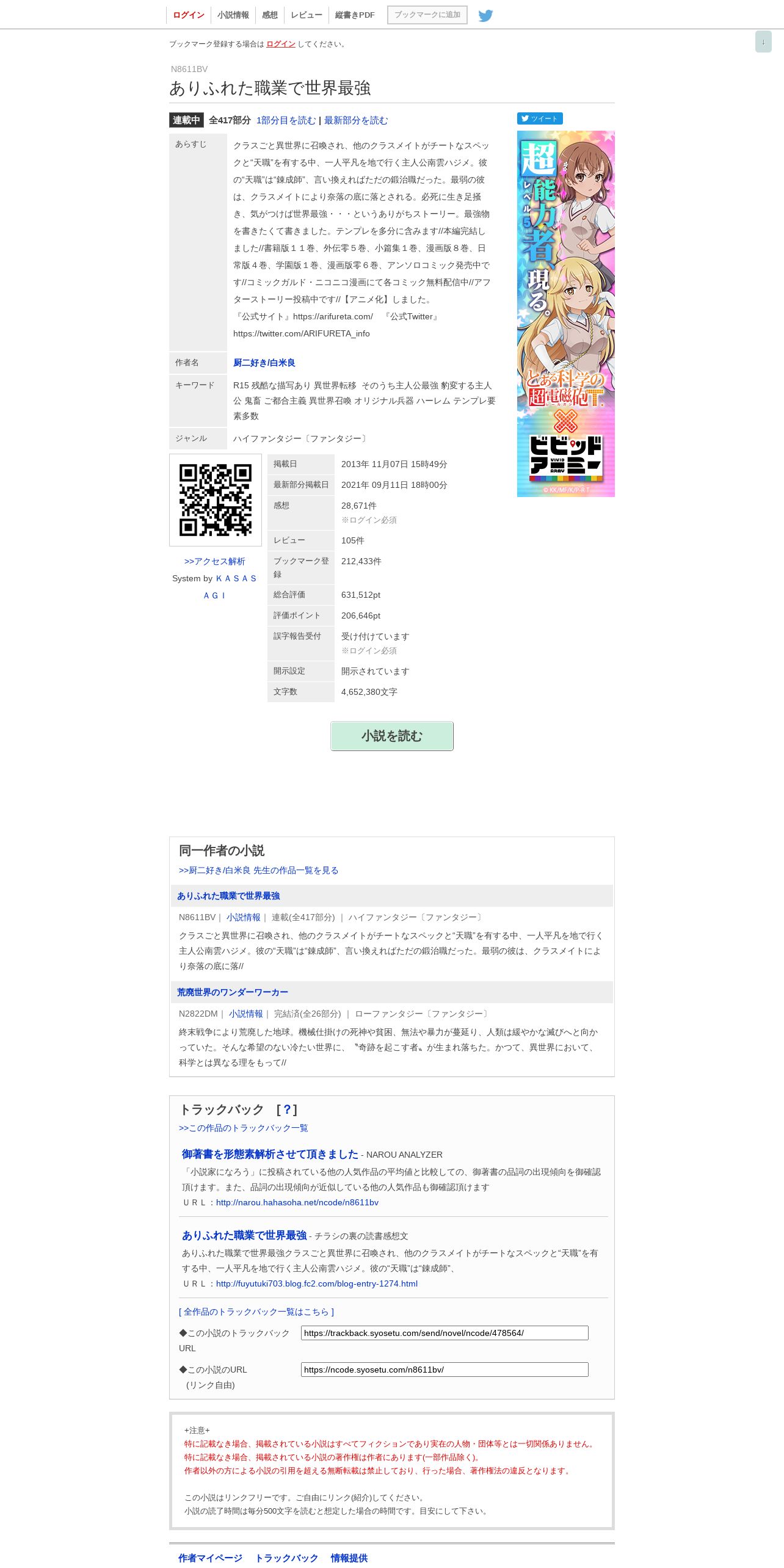Click the 連載中 status badge
Image resolution: width=784 pixels, height=1568 pixels.
point(186,120)
